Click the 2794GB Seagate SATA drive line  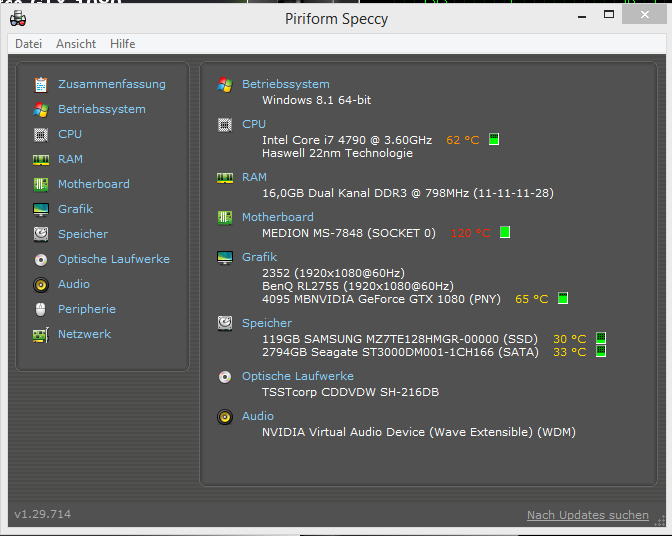(400, 352)
